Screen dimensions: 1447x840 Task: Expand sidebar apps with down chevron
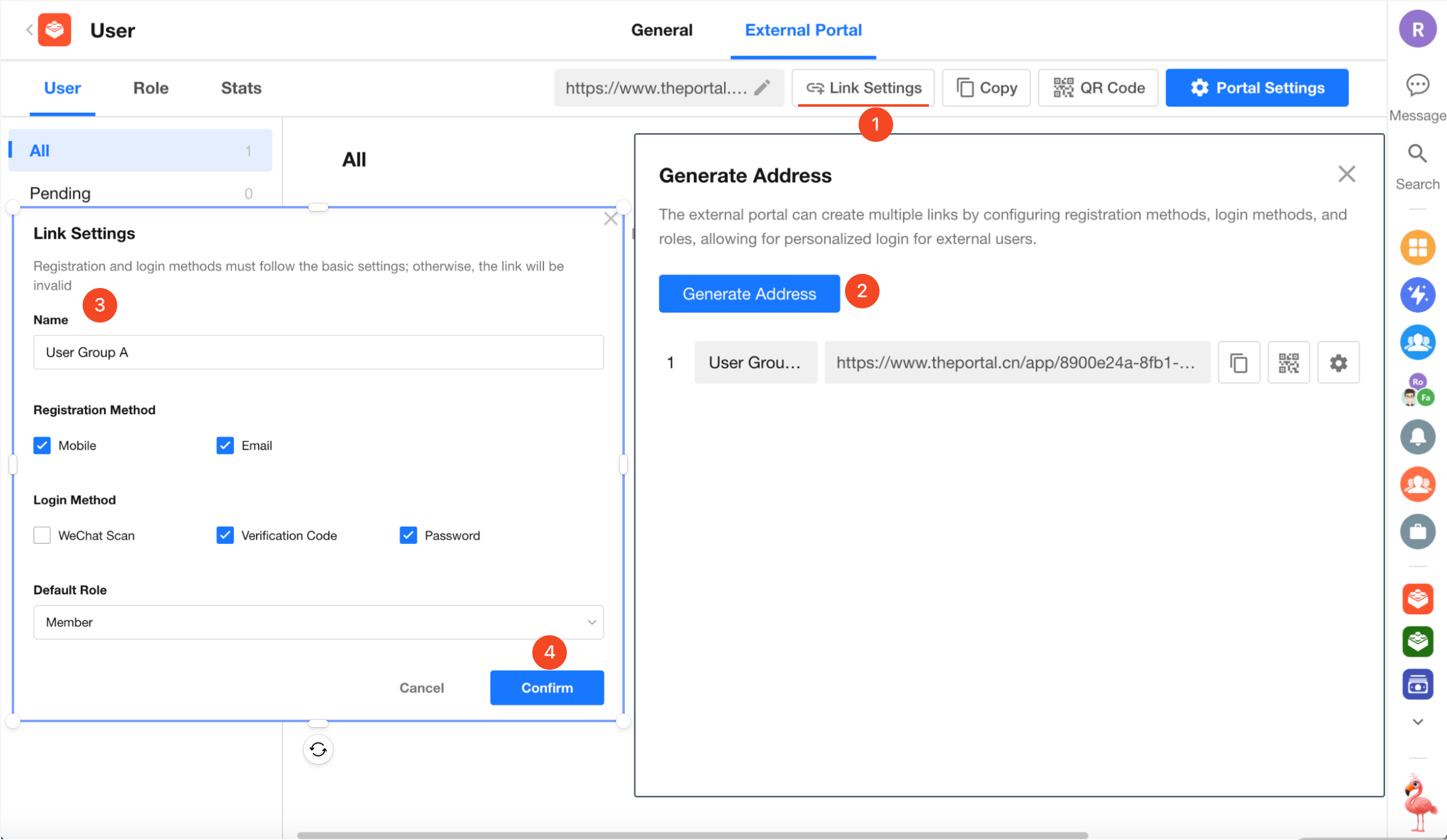(1417, 722)
